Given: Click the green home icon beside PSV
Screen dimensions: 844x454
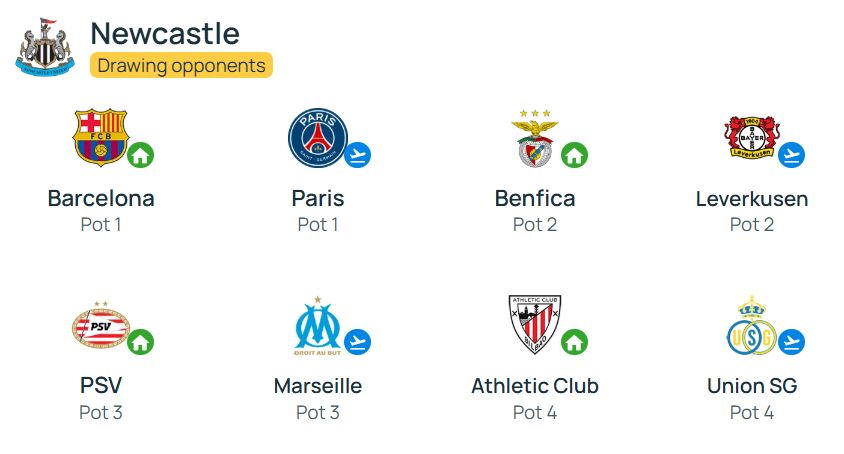Looking at the screenshot, I should click(x=140, y=342).
